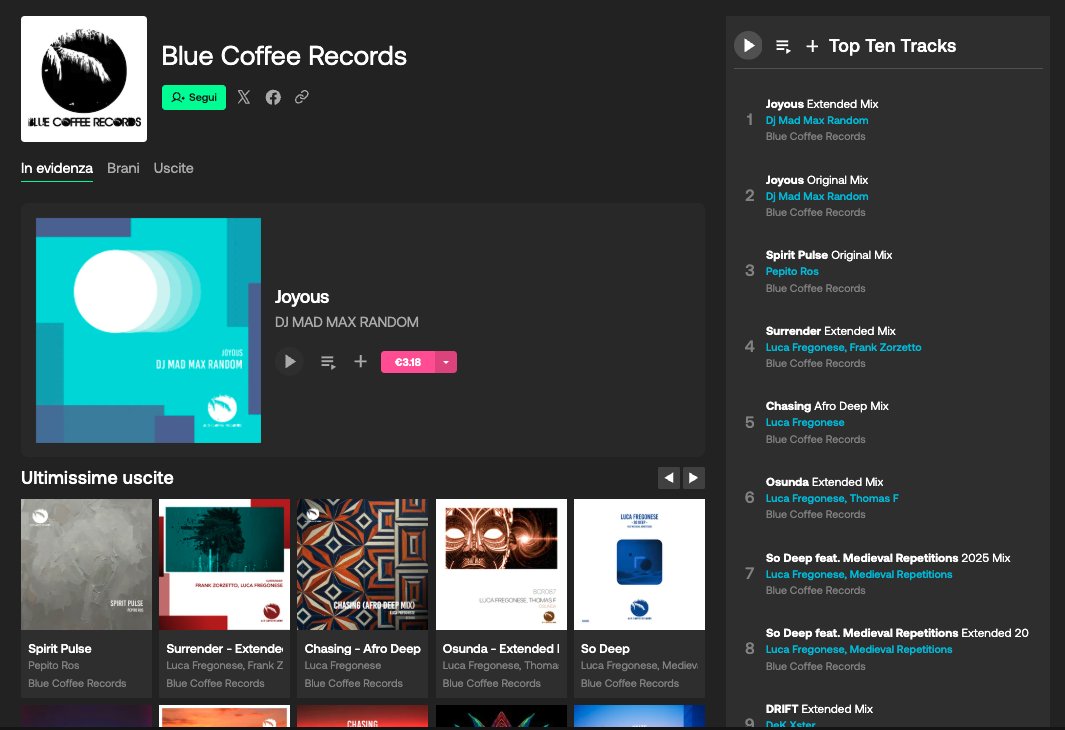This screenshot has width=1065, height=730.
Task: Add Joyous release to a playlist
Action: [x=360, y=361]
